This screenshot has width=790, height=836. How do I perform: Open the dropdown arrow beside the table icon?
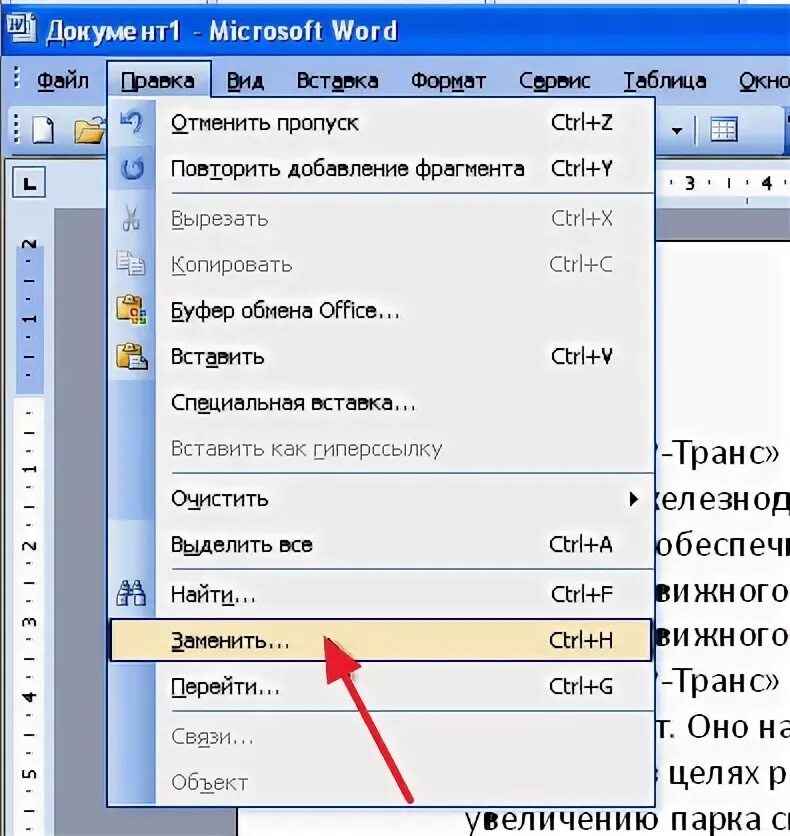click(x=677, y=130)
